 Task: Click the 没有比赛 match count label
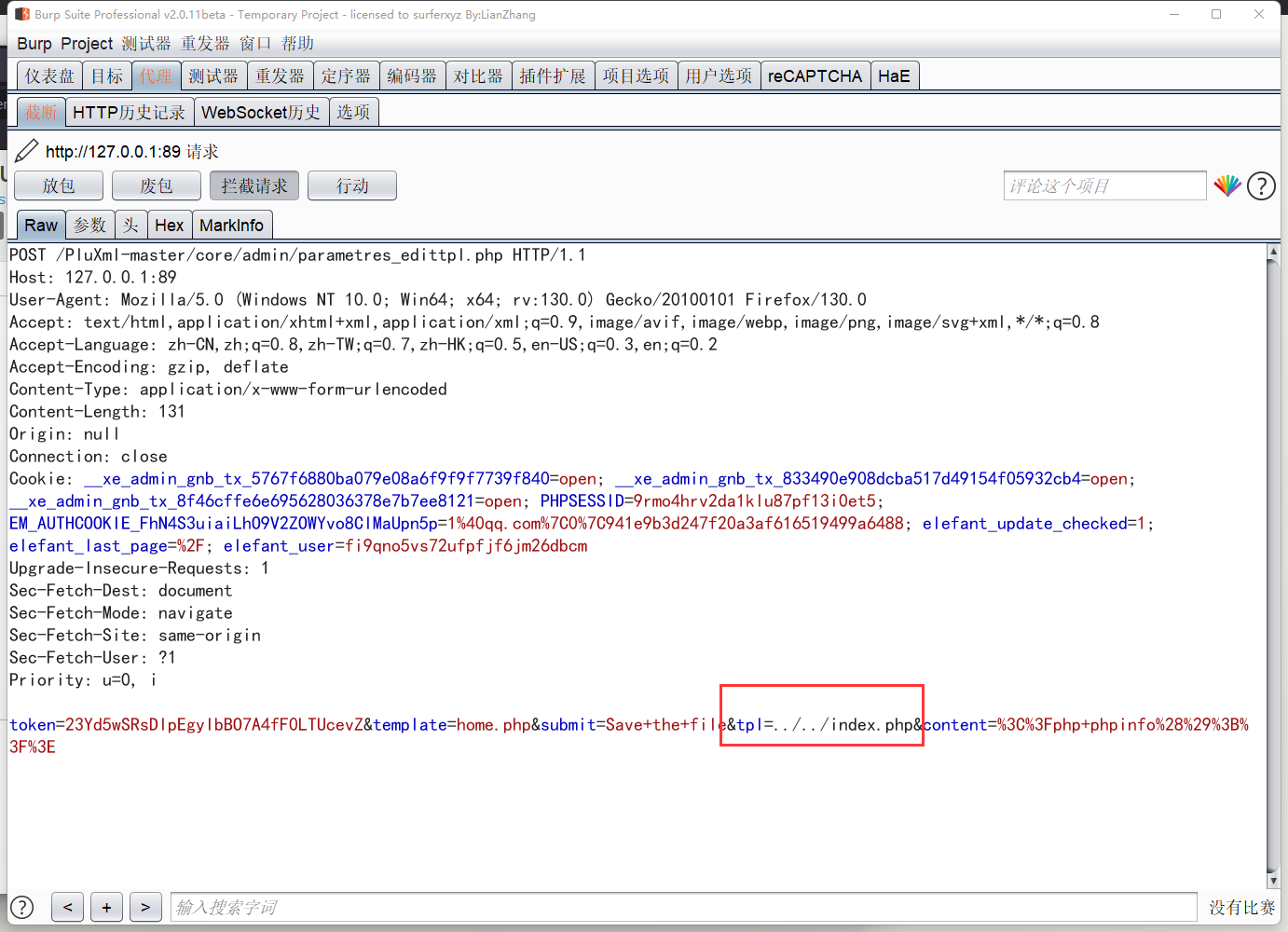pyautogui.click(x=1241, y=907)
